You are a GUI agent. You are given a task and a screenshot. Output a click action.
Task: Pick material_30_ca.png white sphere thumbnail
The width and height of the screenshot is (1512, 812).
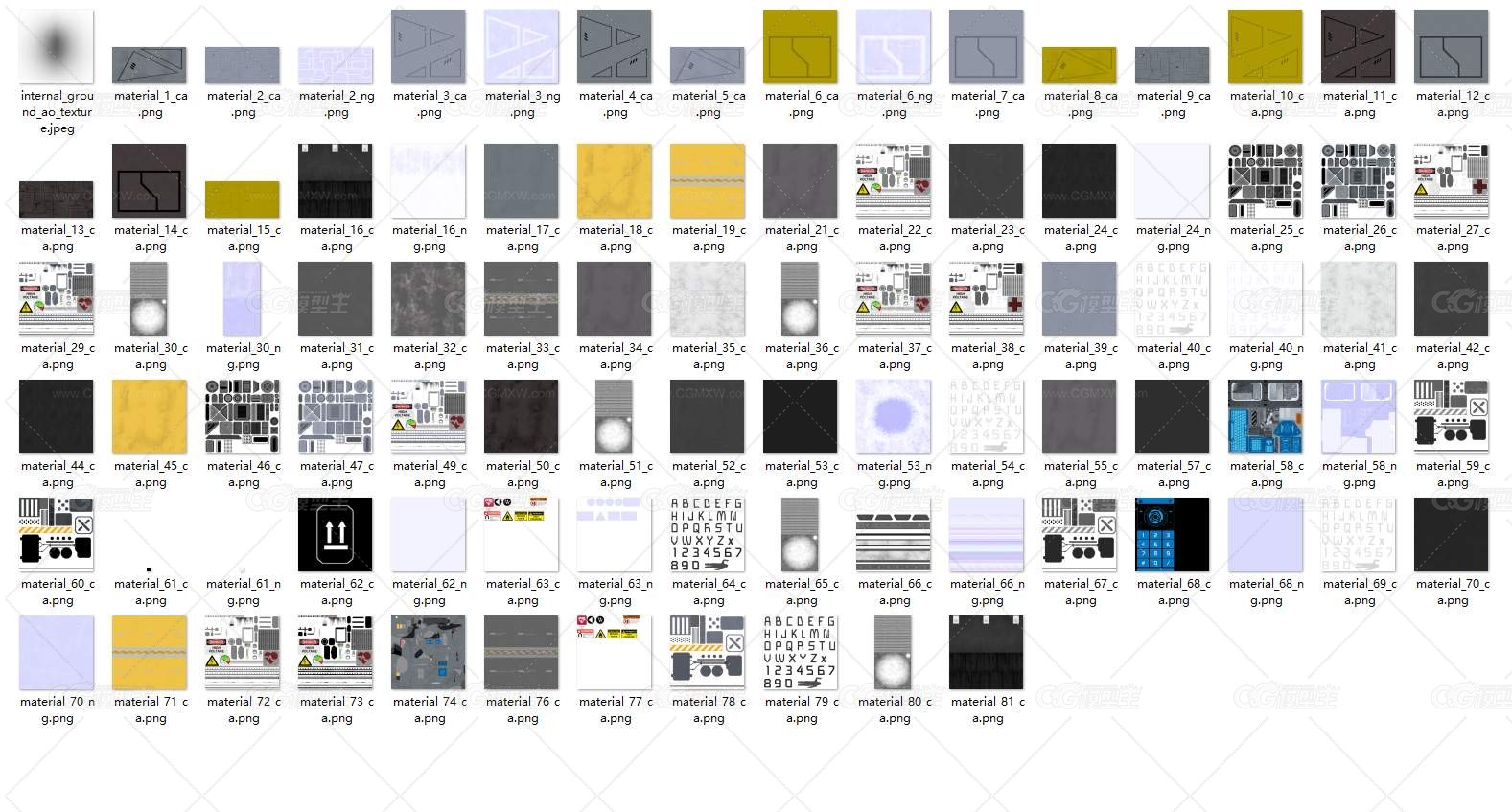[150, 298]
